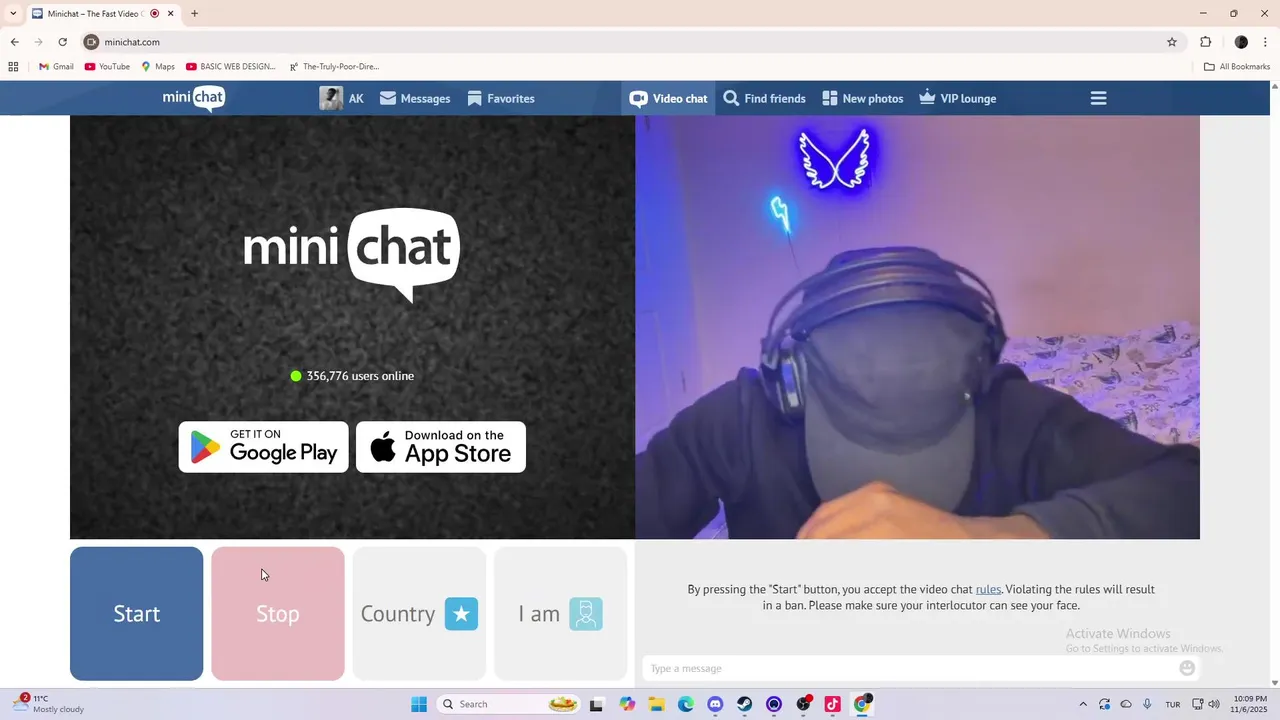Open the weather widget showing 11°C
Screen dimensions: 1280x720
(48, 704)
